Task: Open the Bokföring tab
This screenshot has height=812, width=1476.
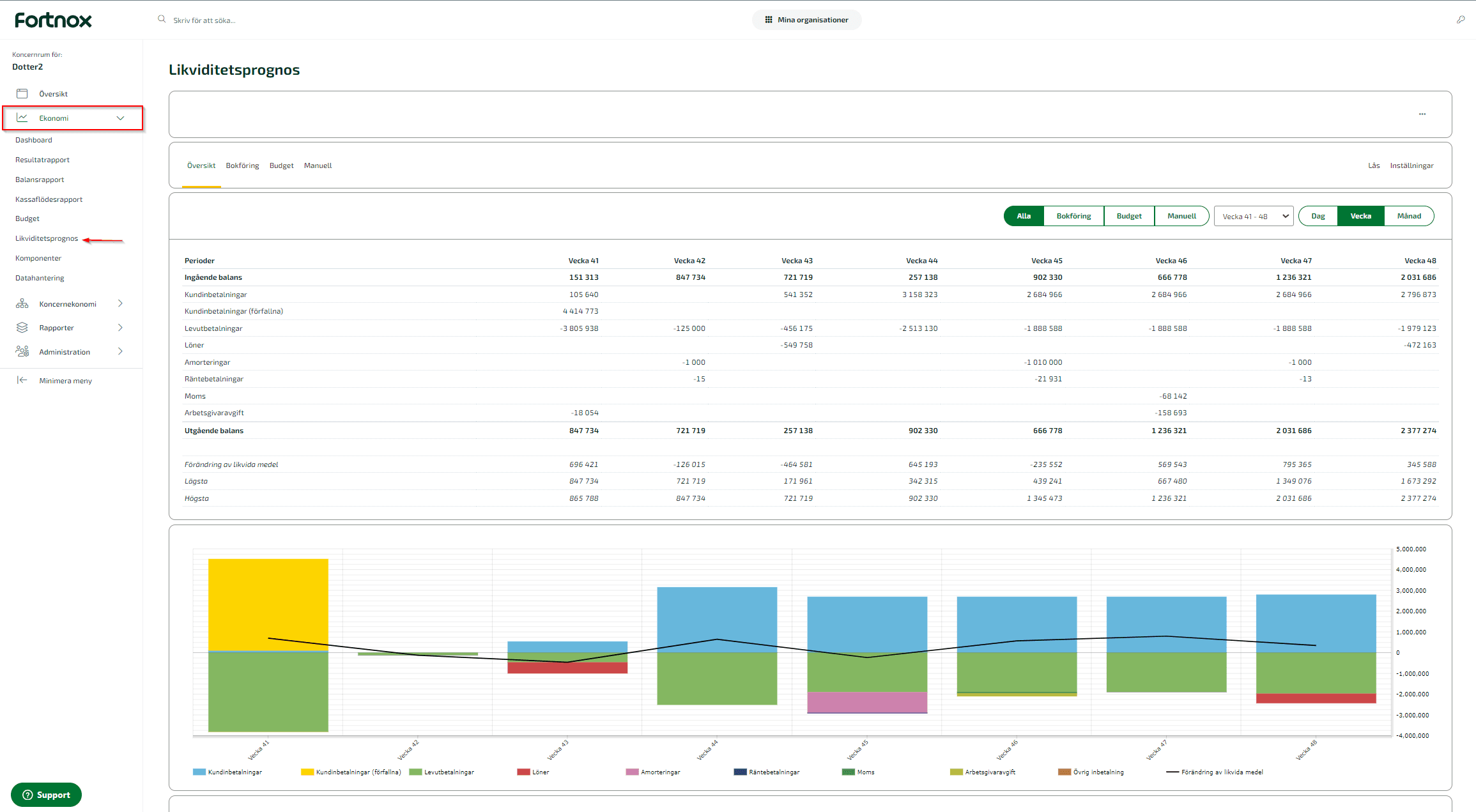Action: 242,165
